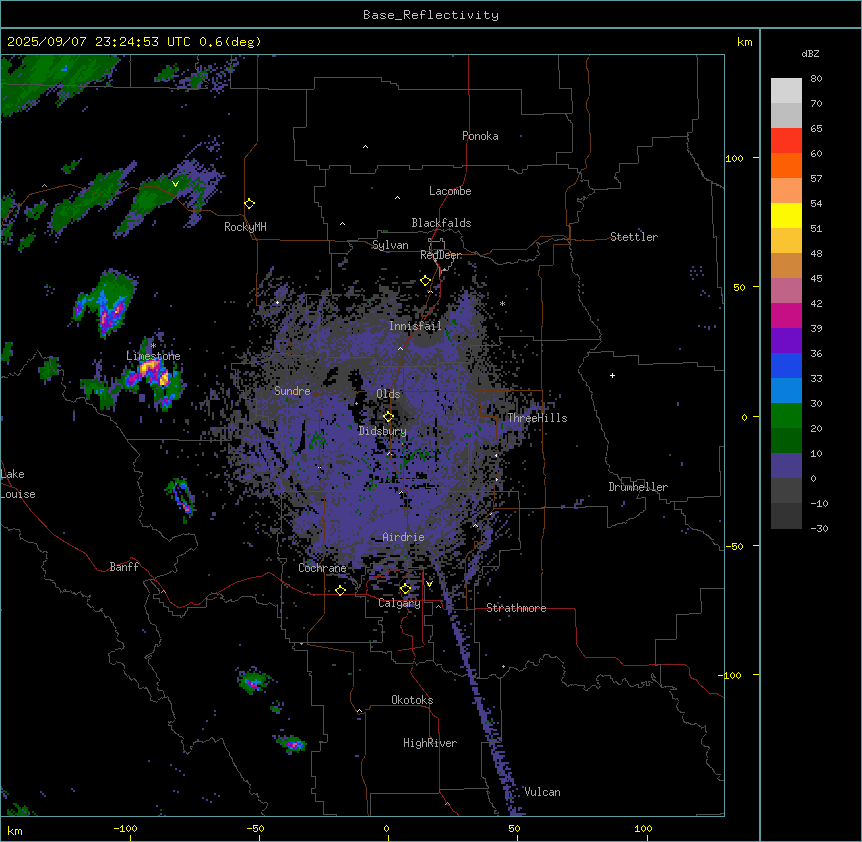Viewport: 862px width, 842px height.
Task: Click the -30 value on the dBZ scale
Action: (819, 529)
